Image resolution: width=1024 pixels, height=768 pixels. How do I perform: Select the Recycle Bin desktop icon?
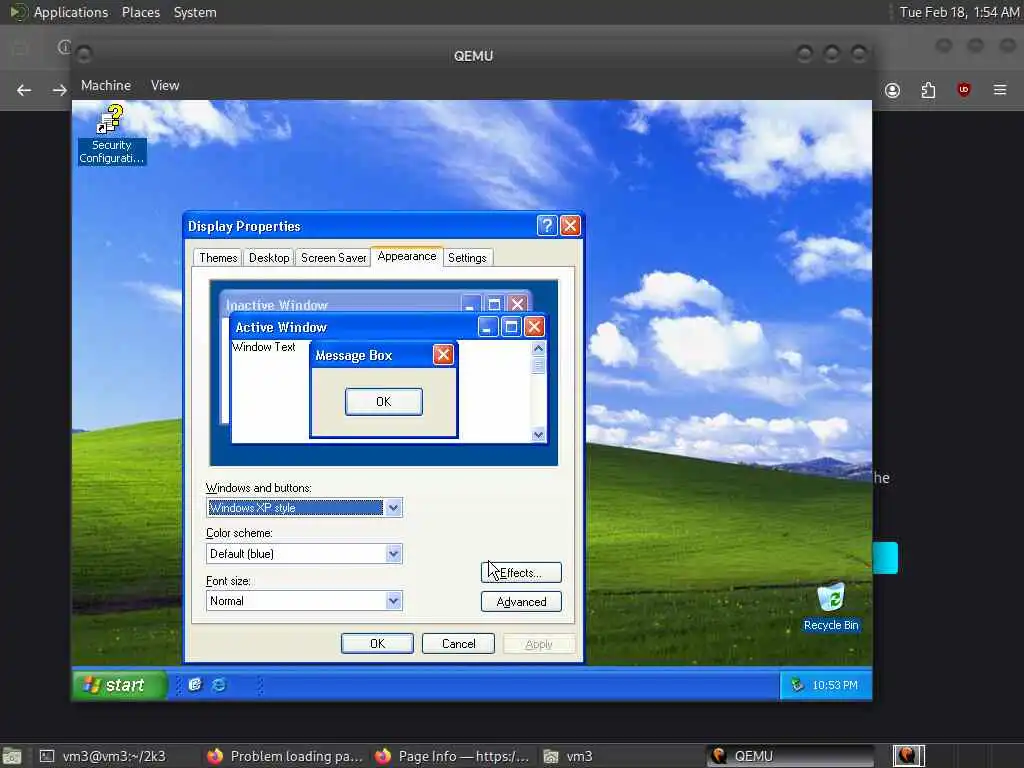831,607
